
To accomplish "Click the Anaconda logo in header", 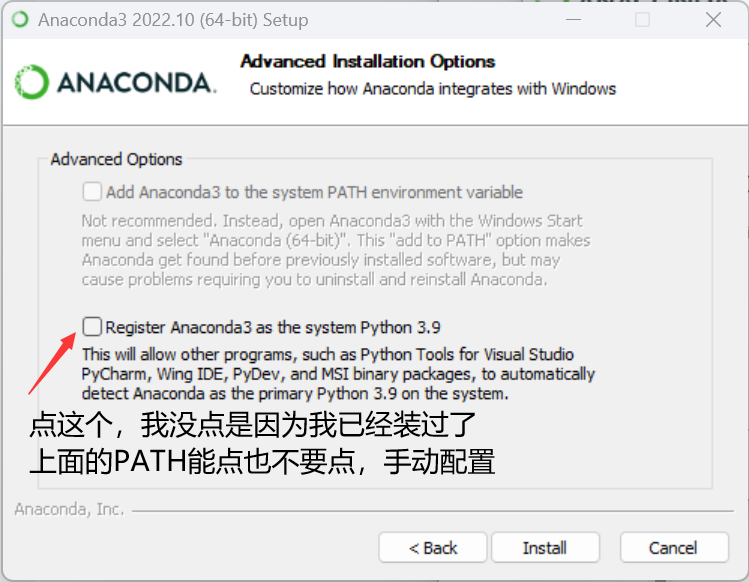I will pyautogui.click(x=115, y=82).
